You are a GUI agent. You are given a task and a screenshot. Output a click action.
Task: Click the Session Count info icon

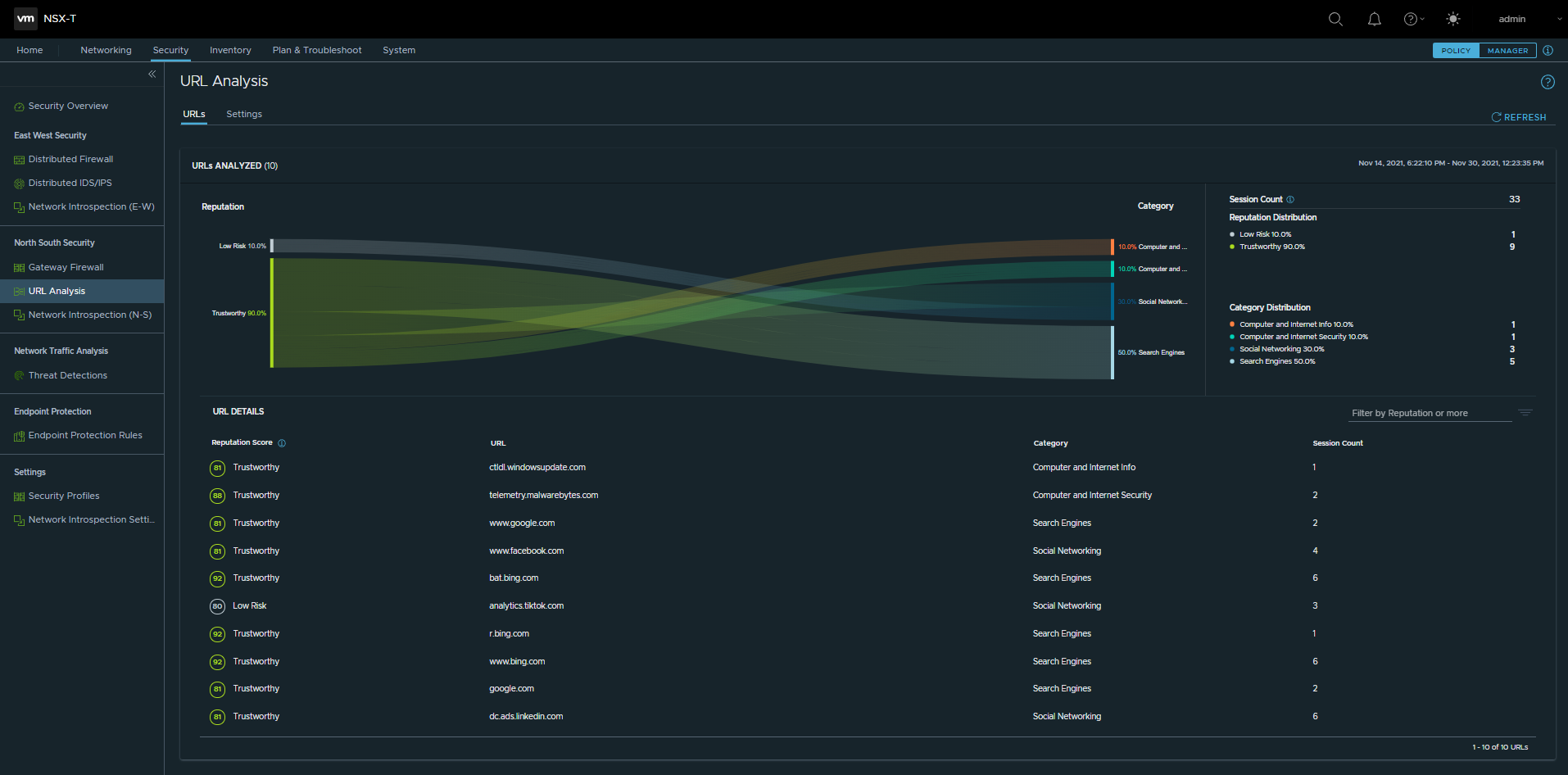[1290, 200]
